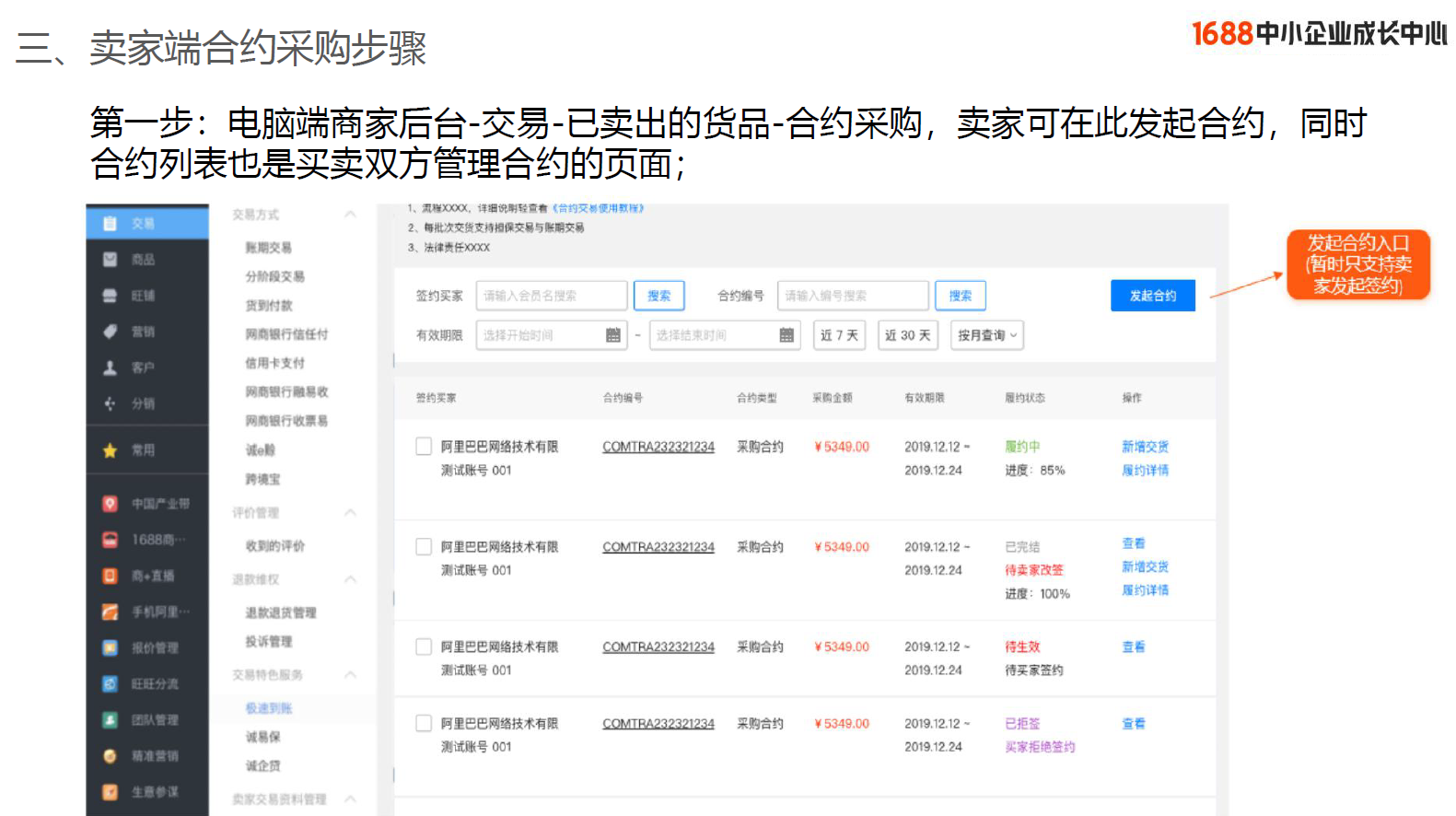Image resolution: width=1456 pixels, height=816 pixels.
Task: Open 生意参谋 orange icon
Action: tap(111, 792)
